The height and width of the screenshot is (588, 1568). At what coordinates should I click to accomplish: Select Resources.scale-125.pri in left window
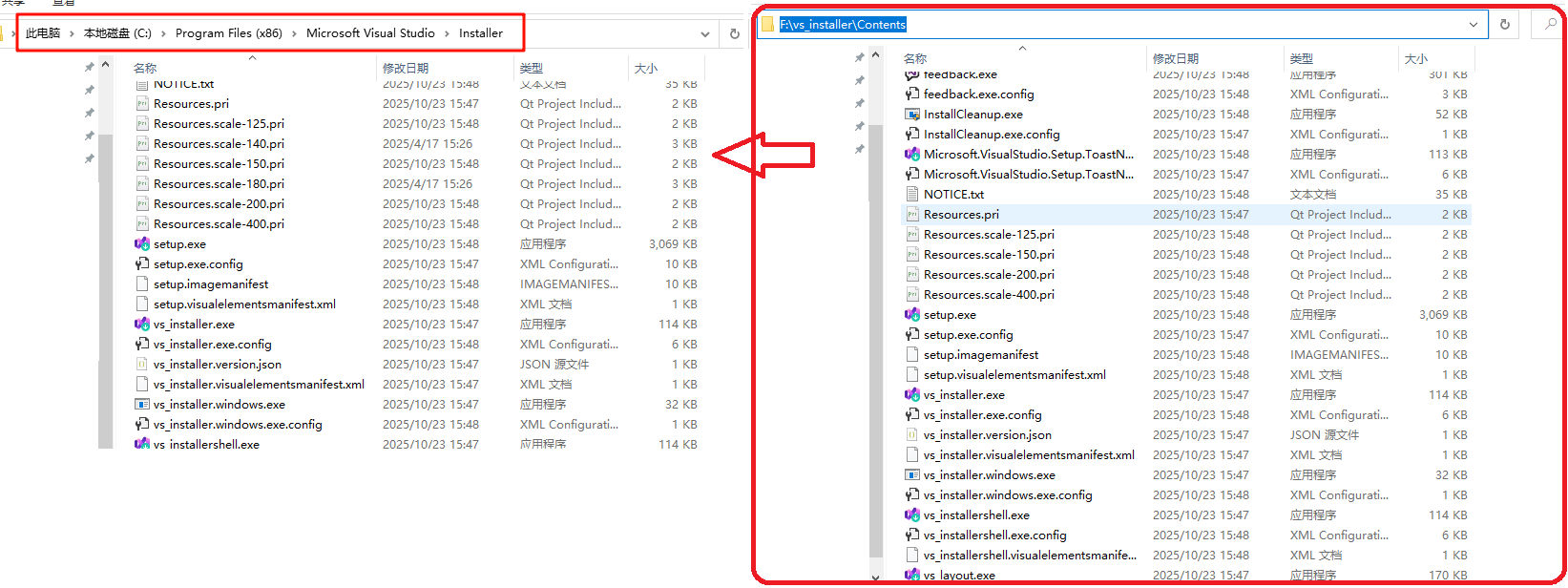point(219,124)
